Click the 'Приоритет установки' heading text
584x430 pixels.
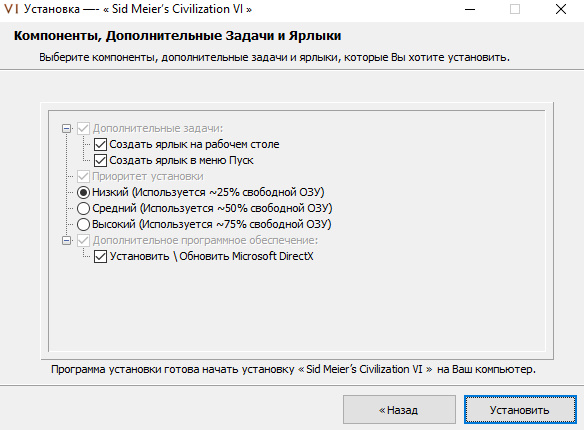pos(148,176)
